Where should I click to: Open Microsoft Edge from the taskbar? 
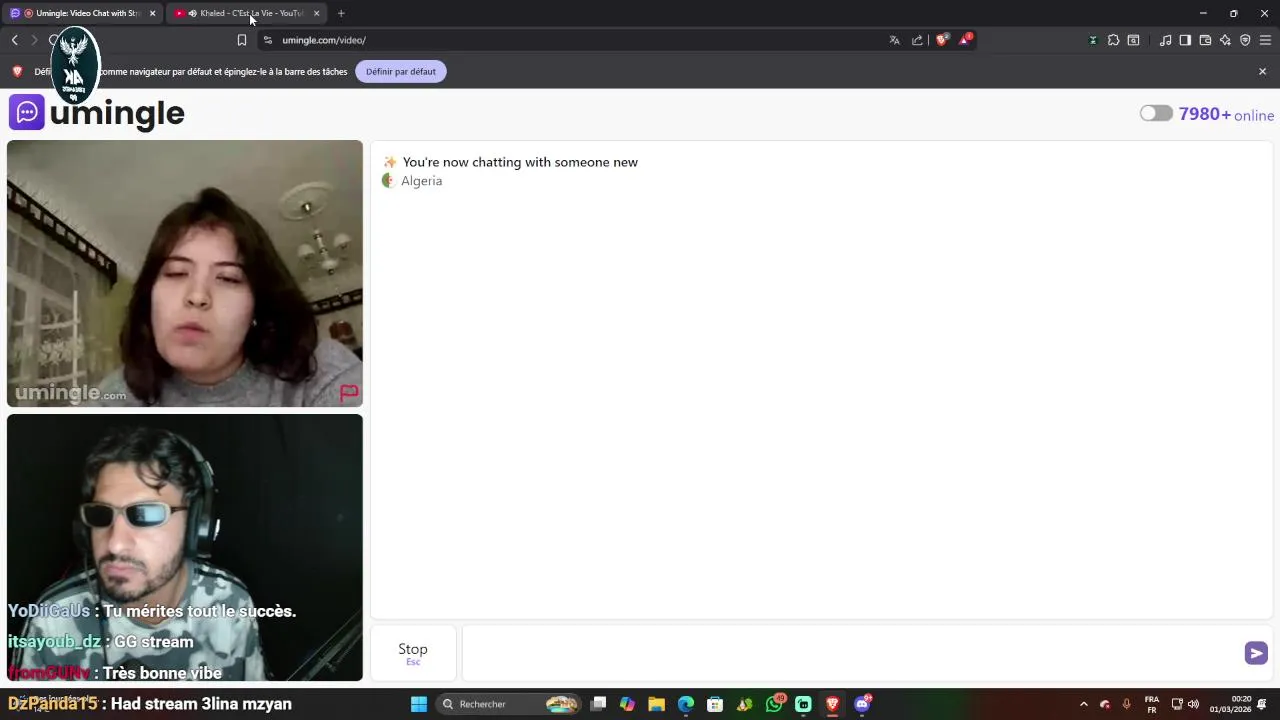[686, 704]
